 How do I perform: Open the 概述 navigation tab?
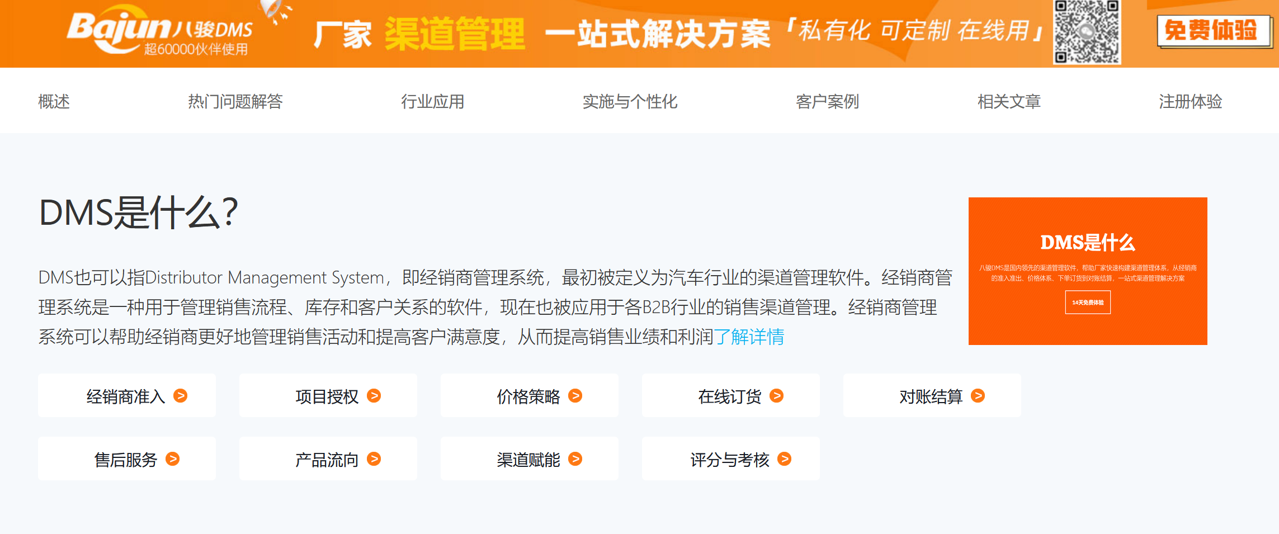tap(54, 101)
